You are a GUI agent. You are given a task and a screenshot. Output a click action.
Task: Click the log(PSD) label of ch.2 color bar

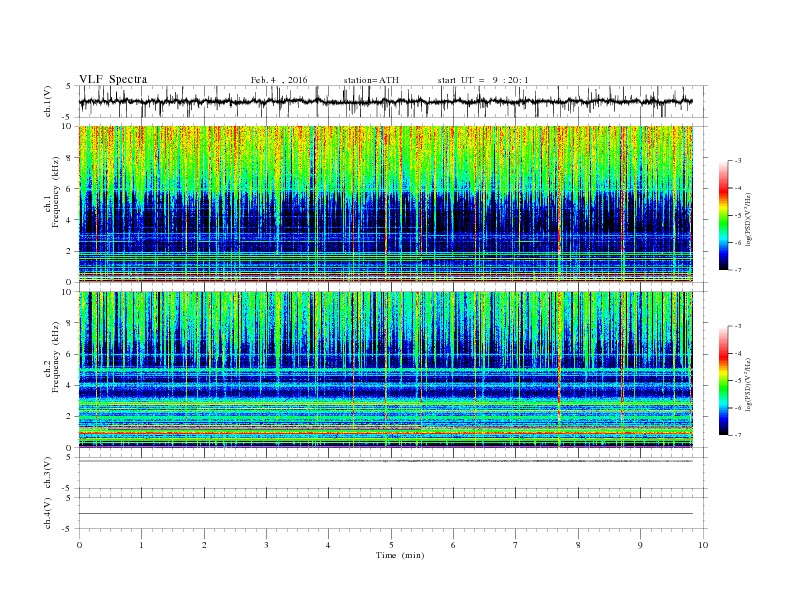[750, 384]
